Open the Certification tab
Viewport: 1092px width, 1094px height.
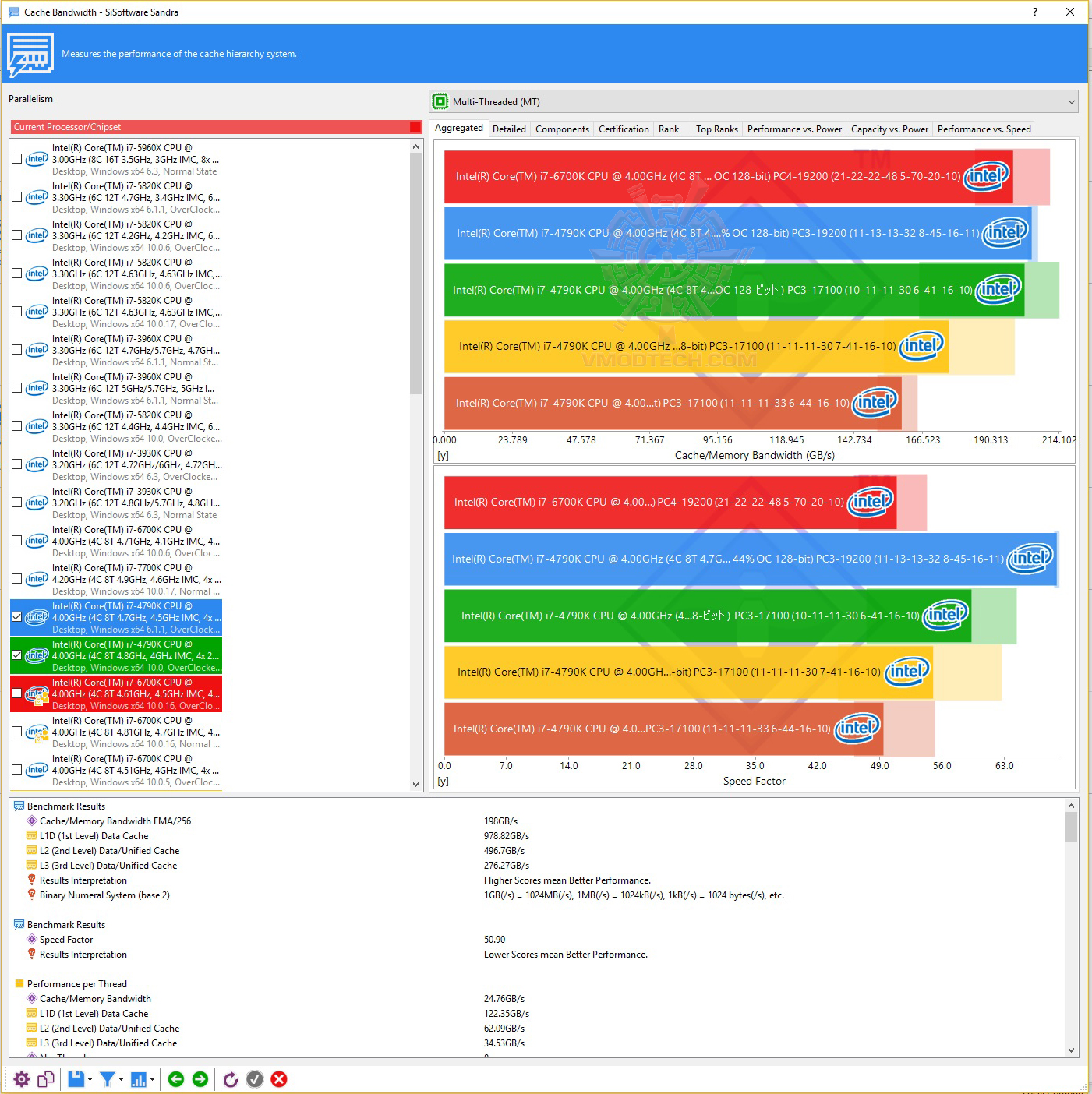[x=624, y=129]
